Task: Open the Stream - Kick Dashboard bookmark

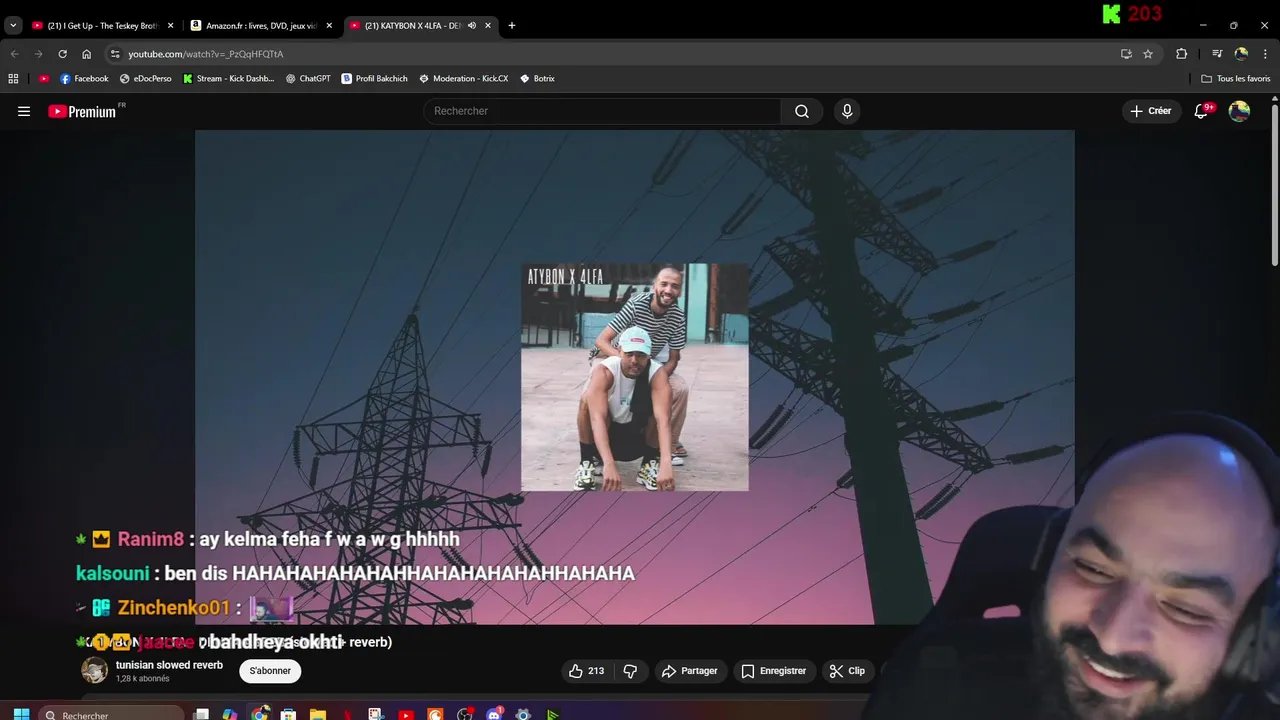Action: pos(229,78)
